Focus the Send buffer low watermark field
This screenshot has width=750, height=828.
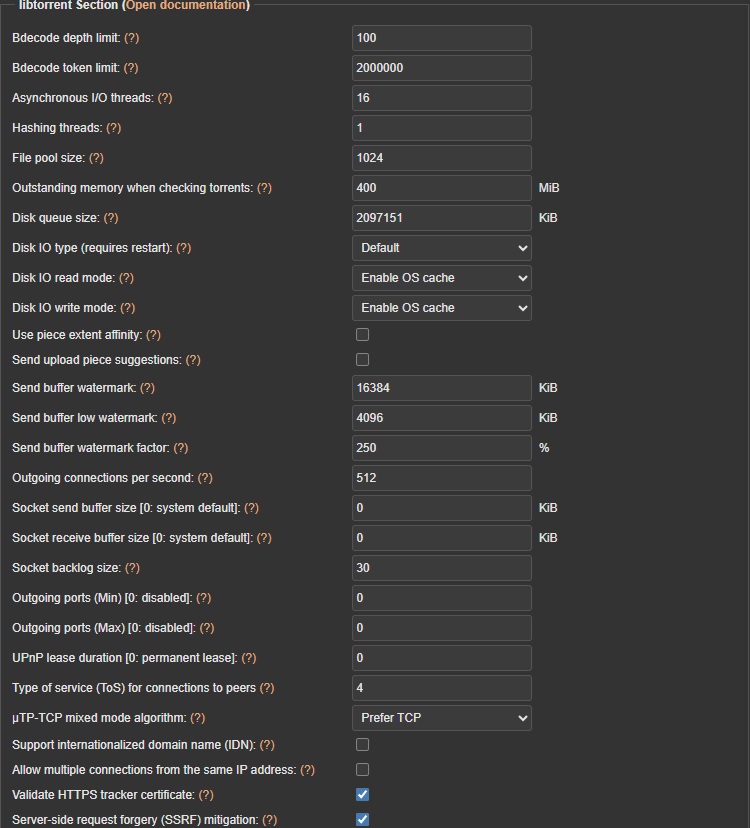point(442,418)
